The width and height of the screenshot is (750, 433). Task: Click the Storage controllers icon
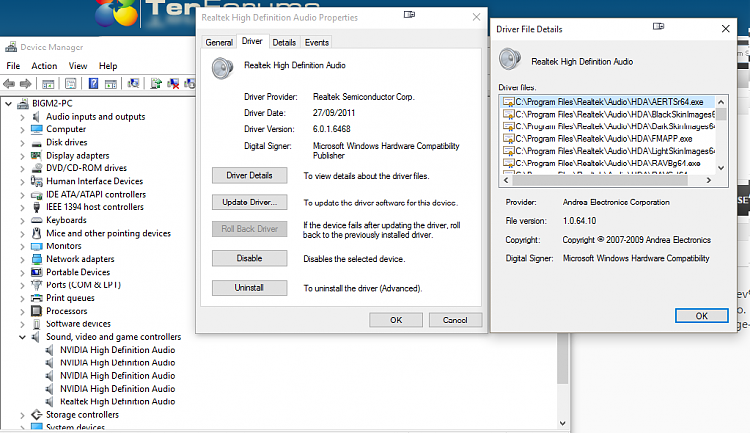point(36,415)
